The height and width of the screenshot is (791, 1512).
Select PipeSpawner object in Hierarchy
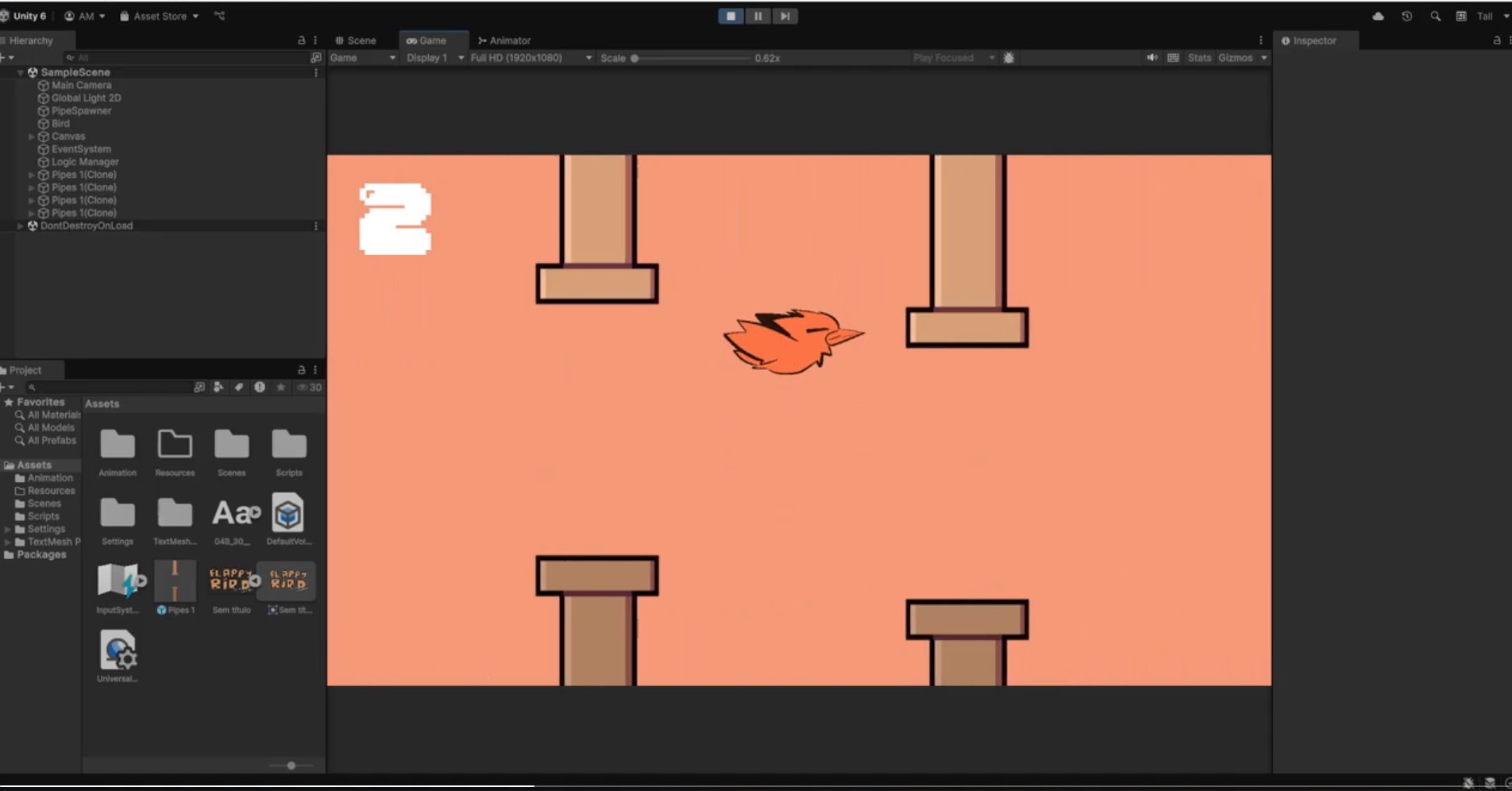point(81,110)
